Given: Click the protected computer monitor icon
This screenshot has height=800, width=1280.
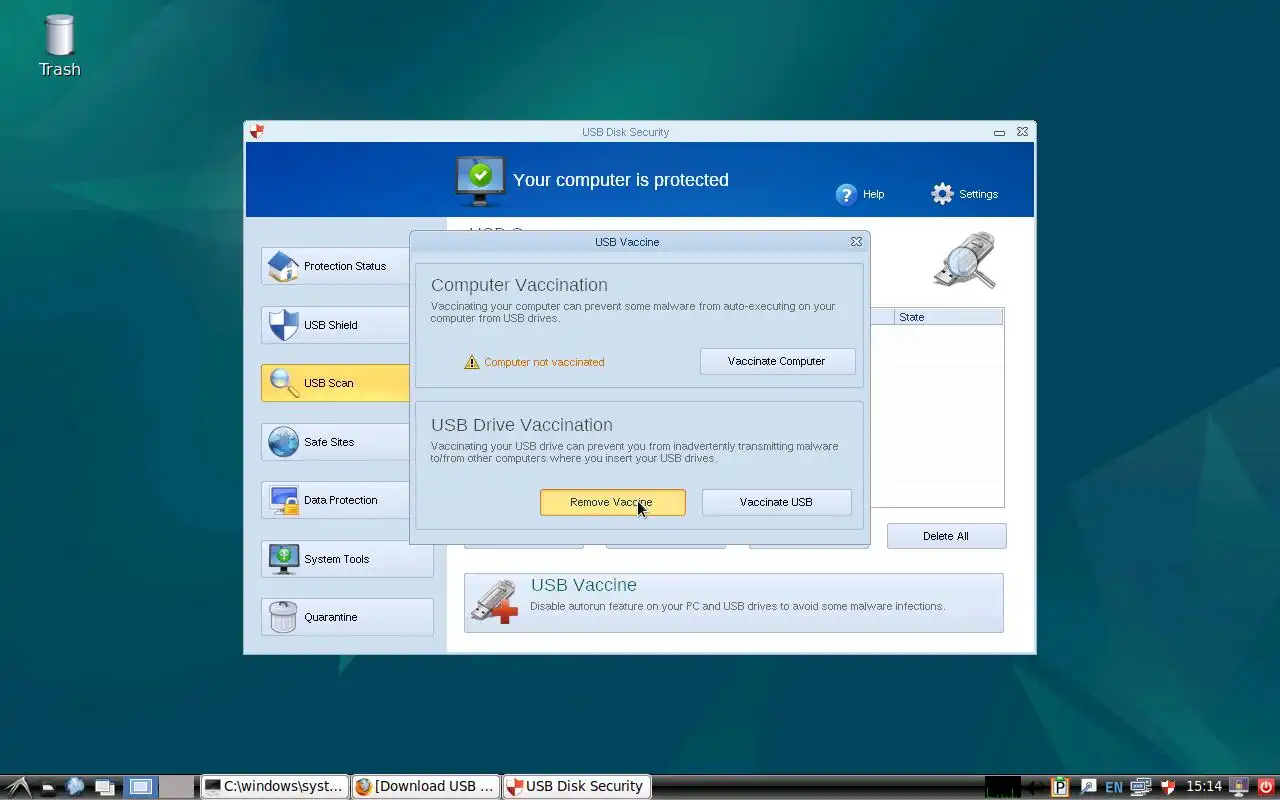Looking at the screenshot, I should pyautogui.click(x=480, y=181).
